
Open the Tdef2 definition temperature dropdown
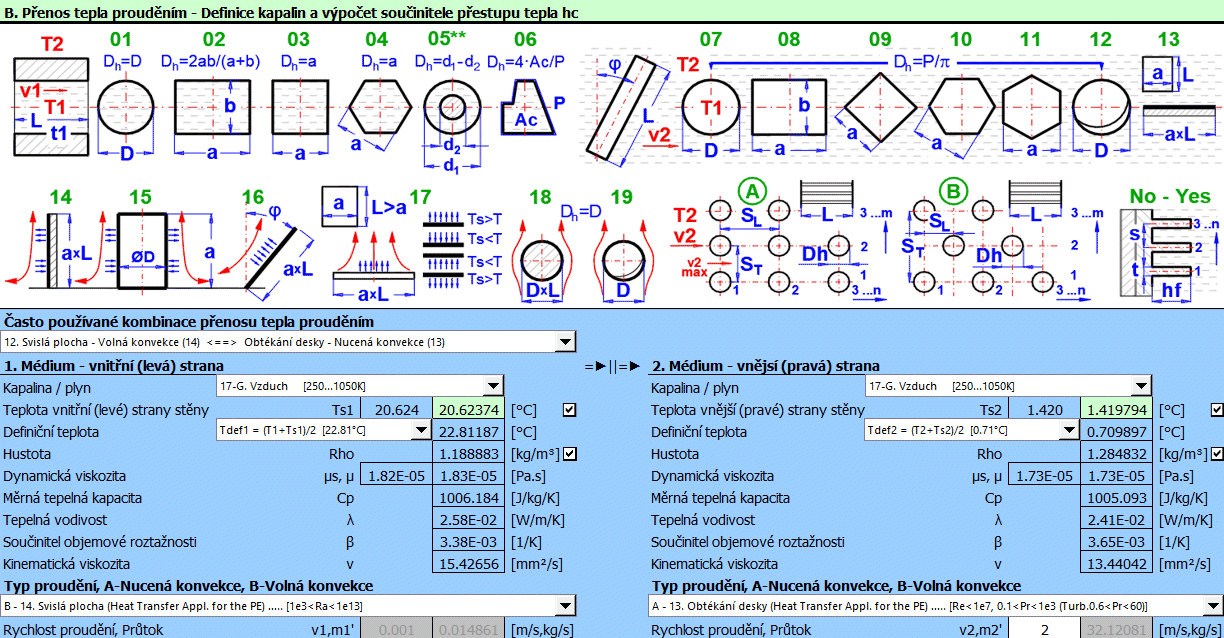pyautogui.click(x=1068, y=431)
